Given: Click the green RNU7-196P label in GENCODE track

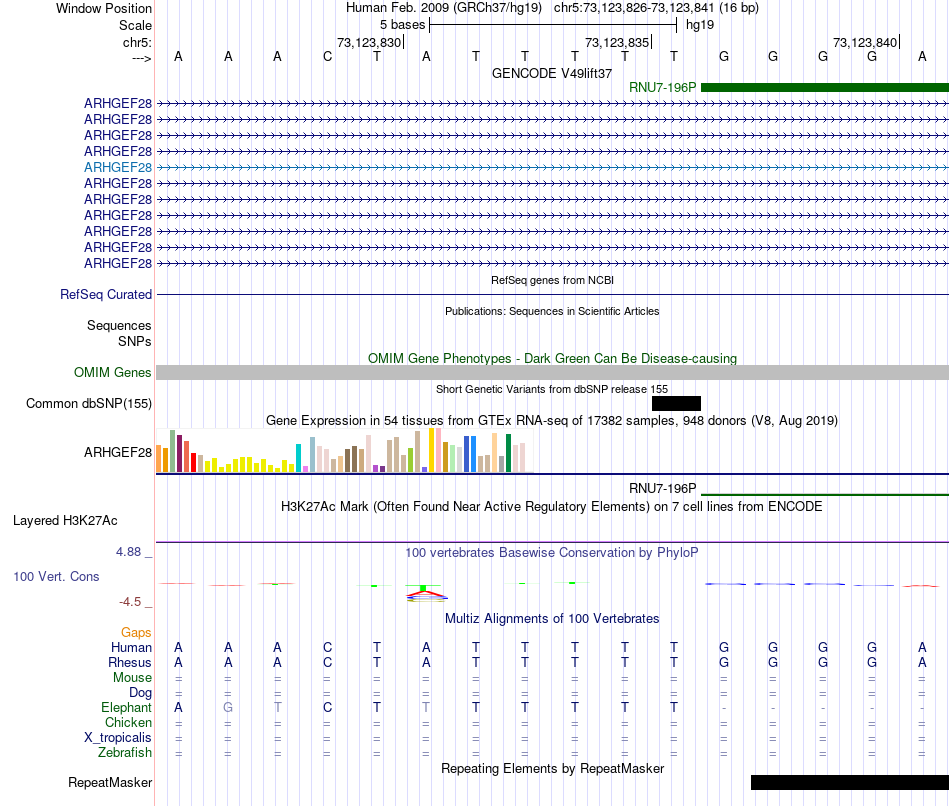Looking at the screenshot, I should [x=662, y=87].
